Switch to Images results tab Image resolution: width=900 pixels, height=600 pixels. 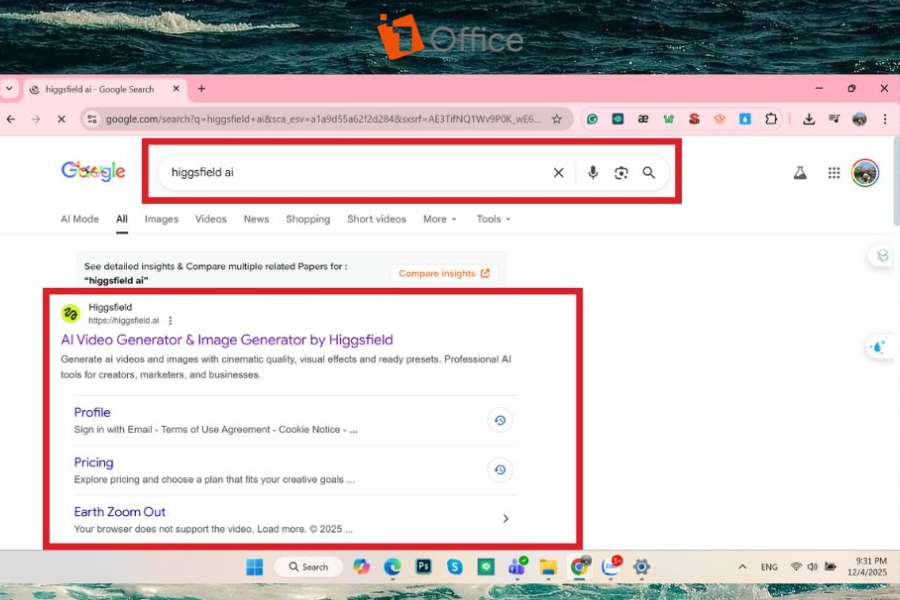click(161, 219)
